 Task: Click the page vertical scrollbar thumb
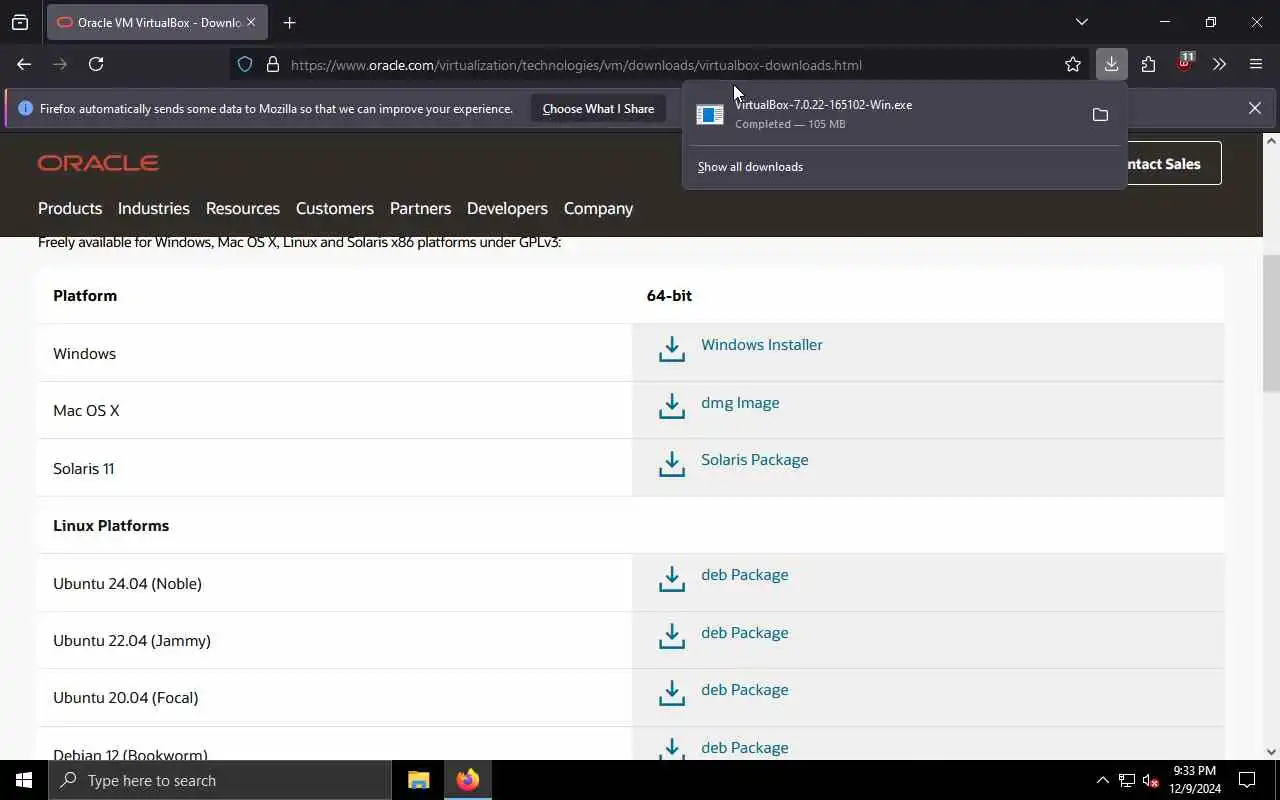[x=1271, y=323]
